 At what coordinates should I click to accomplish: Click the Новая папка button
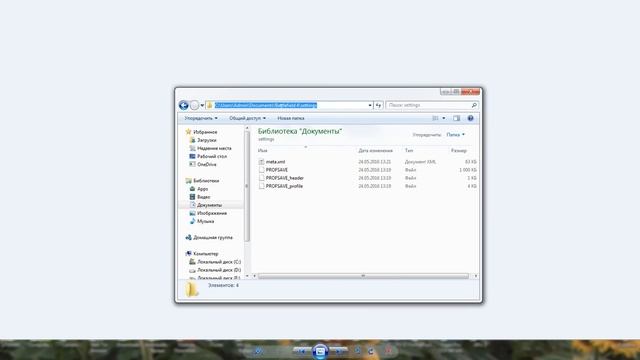tap(291, 118)
